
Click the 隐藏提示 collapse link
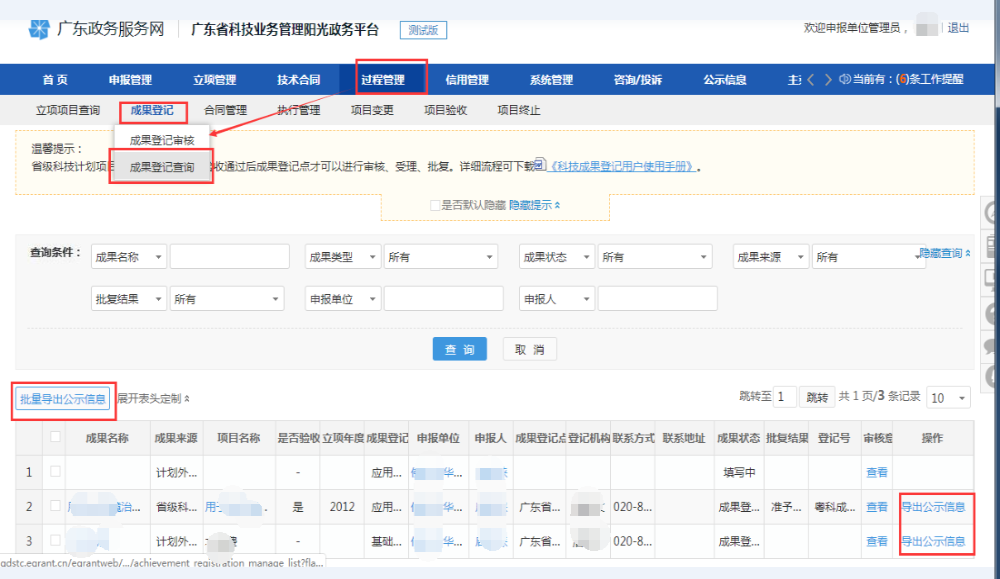pos(534,205)
